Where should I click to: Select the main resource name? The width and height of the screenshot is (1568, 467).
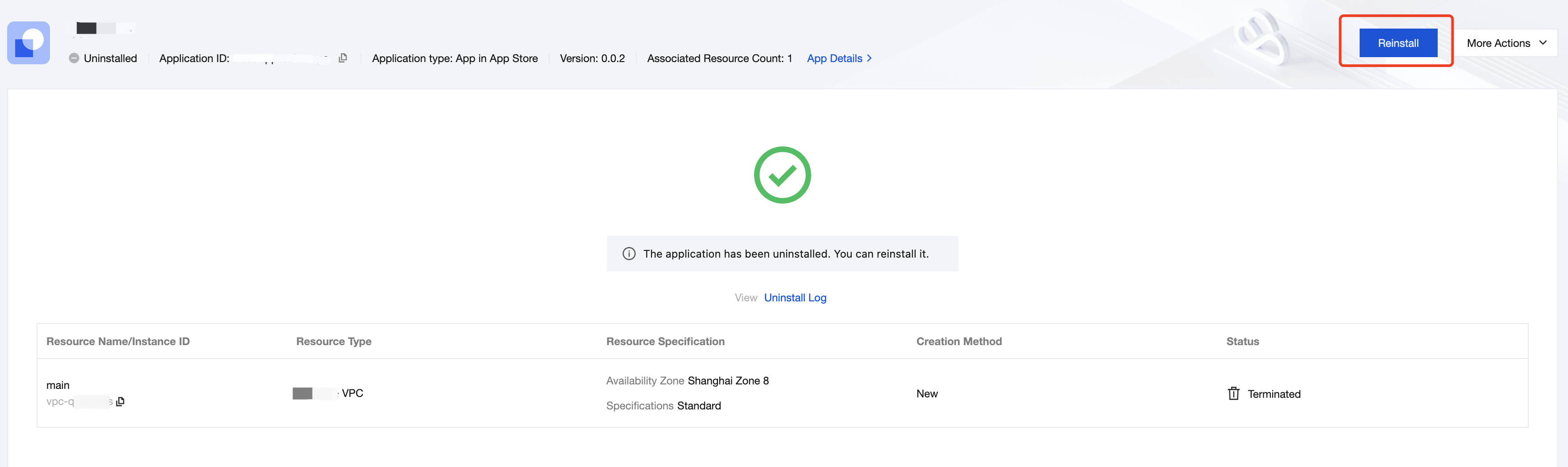pyautogui.click(x=58, y=385)
